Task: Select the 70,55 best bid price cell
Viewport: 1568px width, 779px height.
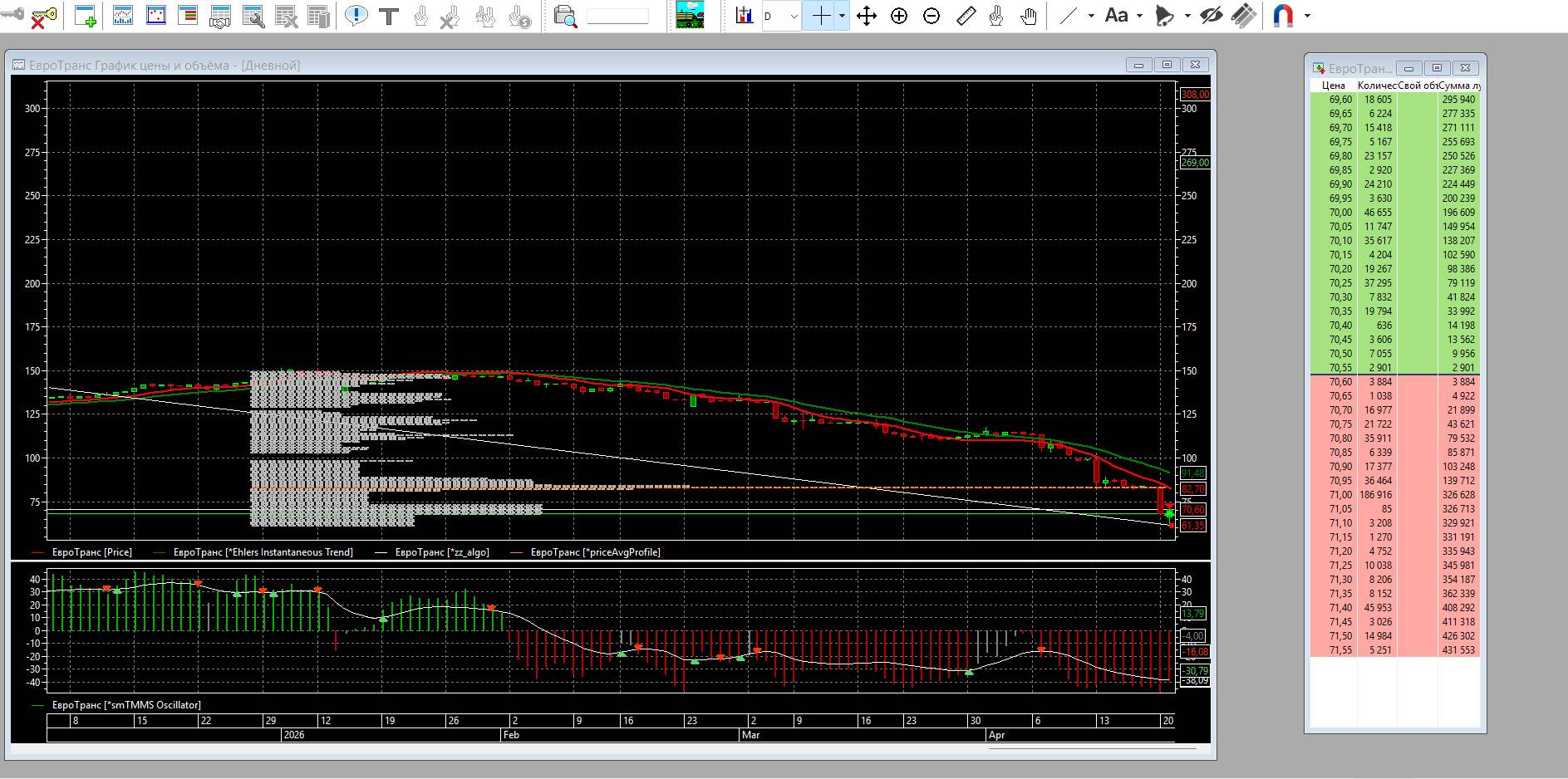Action: 1333,368
